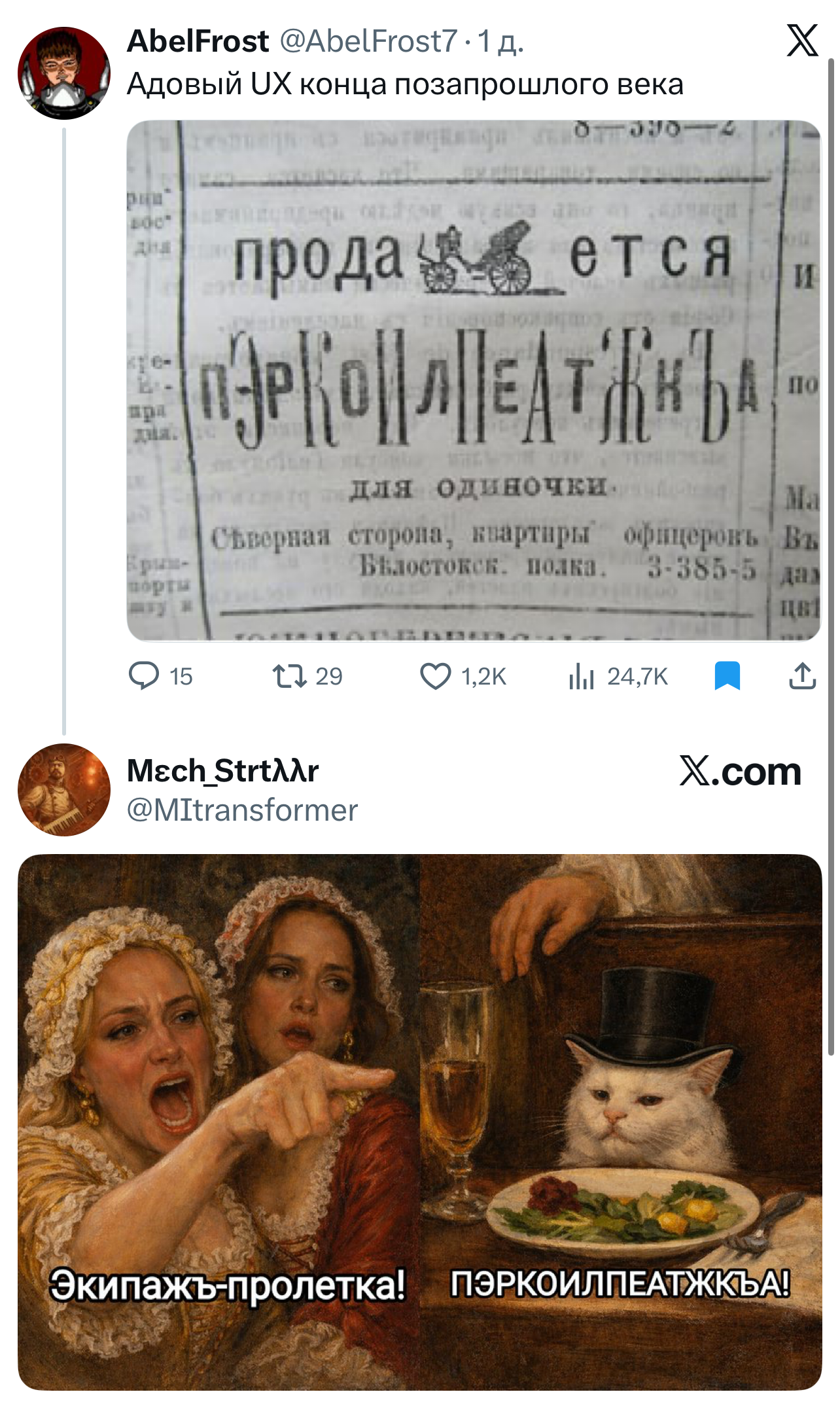Open the reply comments icon

144,676
